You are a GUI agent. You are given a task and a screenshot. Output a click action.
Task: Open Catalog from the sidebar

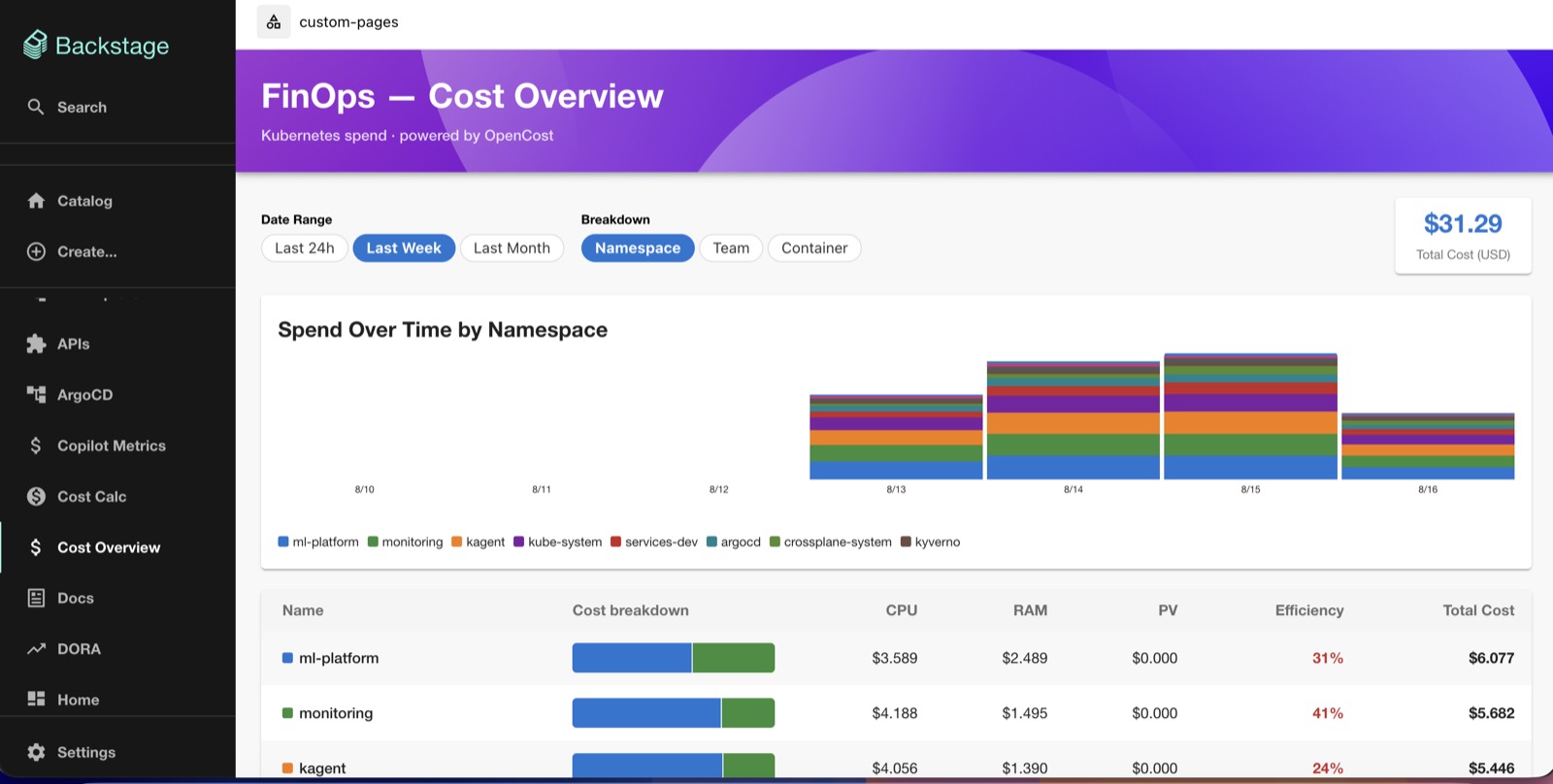point(117,201)
